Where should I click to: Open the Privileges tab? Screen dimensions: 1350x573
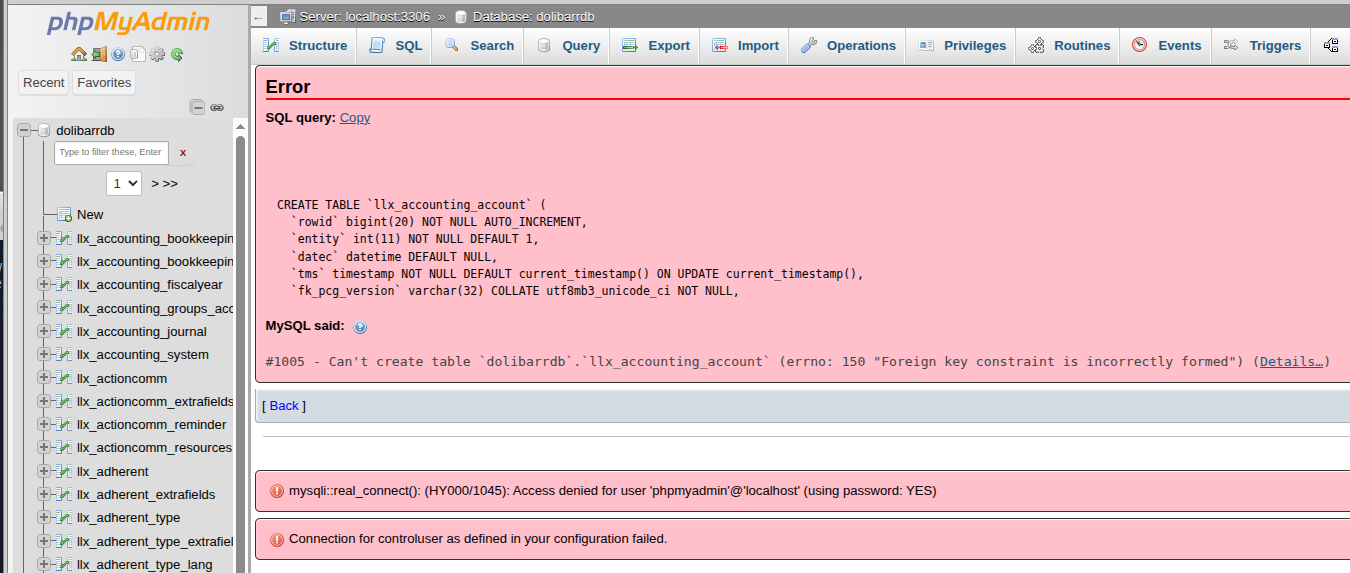pyautogui.click(x=962, y=45)
